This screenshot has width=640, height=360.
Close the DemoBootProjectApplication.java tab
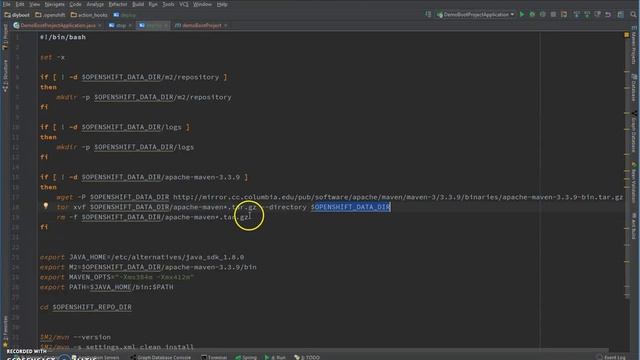coord(100,25)
